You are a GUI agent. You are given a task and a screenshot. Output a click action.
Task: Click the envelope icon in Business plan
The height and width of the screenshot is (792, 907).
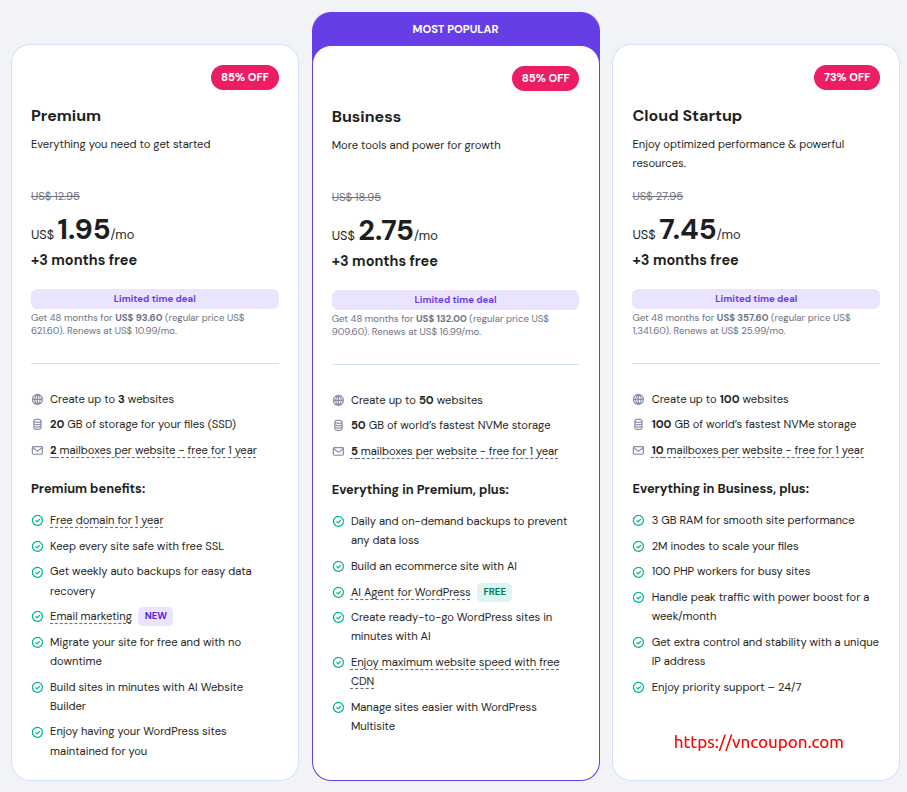(x=338, y=452)
